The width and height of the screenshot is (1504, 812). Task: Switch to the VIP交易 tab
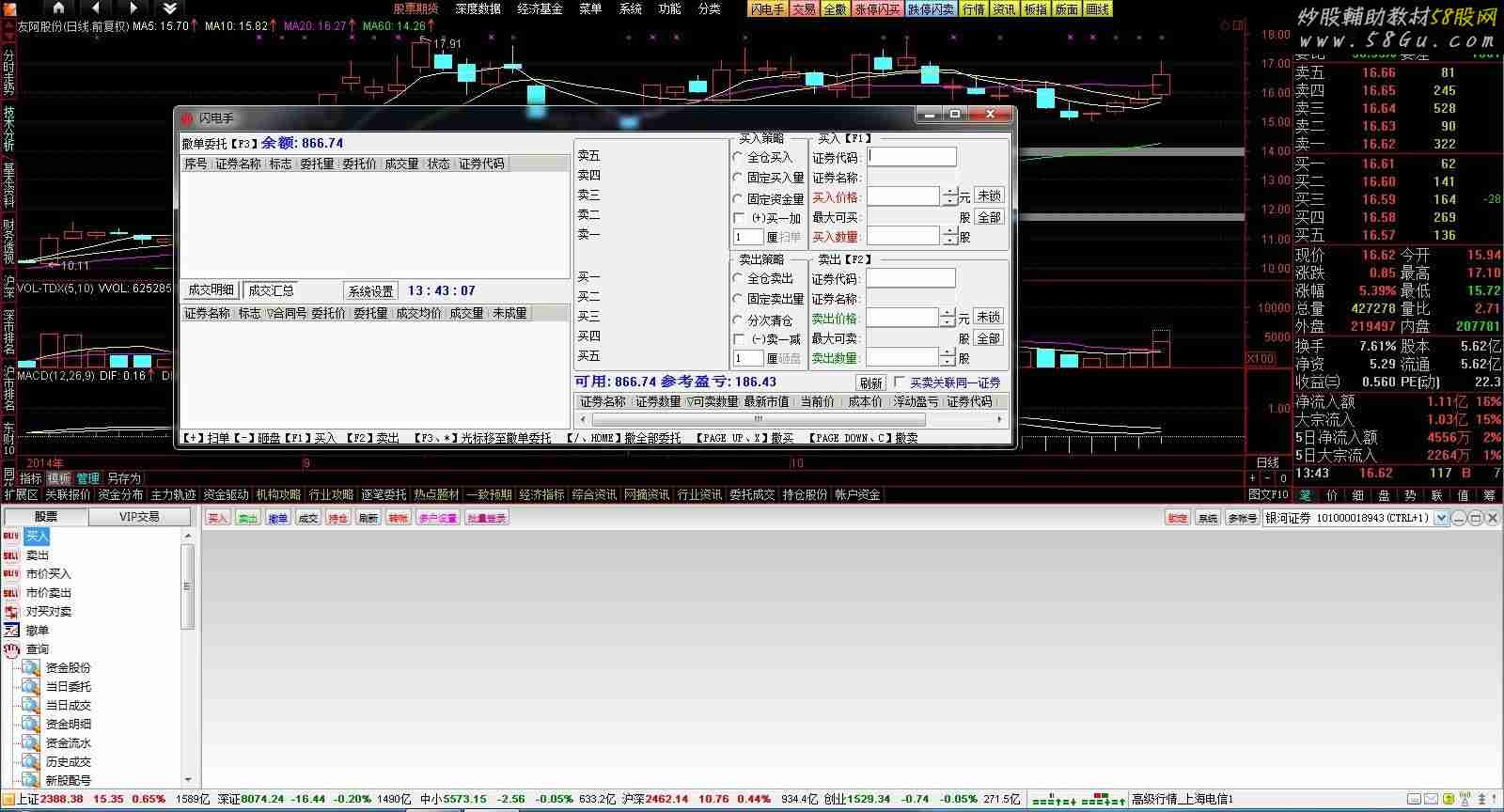[x=139, y=517]
